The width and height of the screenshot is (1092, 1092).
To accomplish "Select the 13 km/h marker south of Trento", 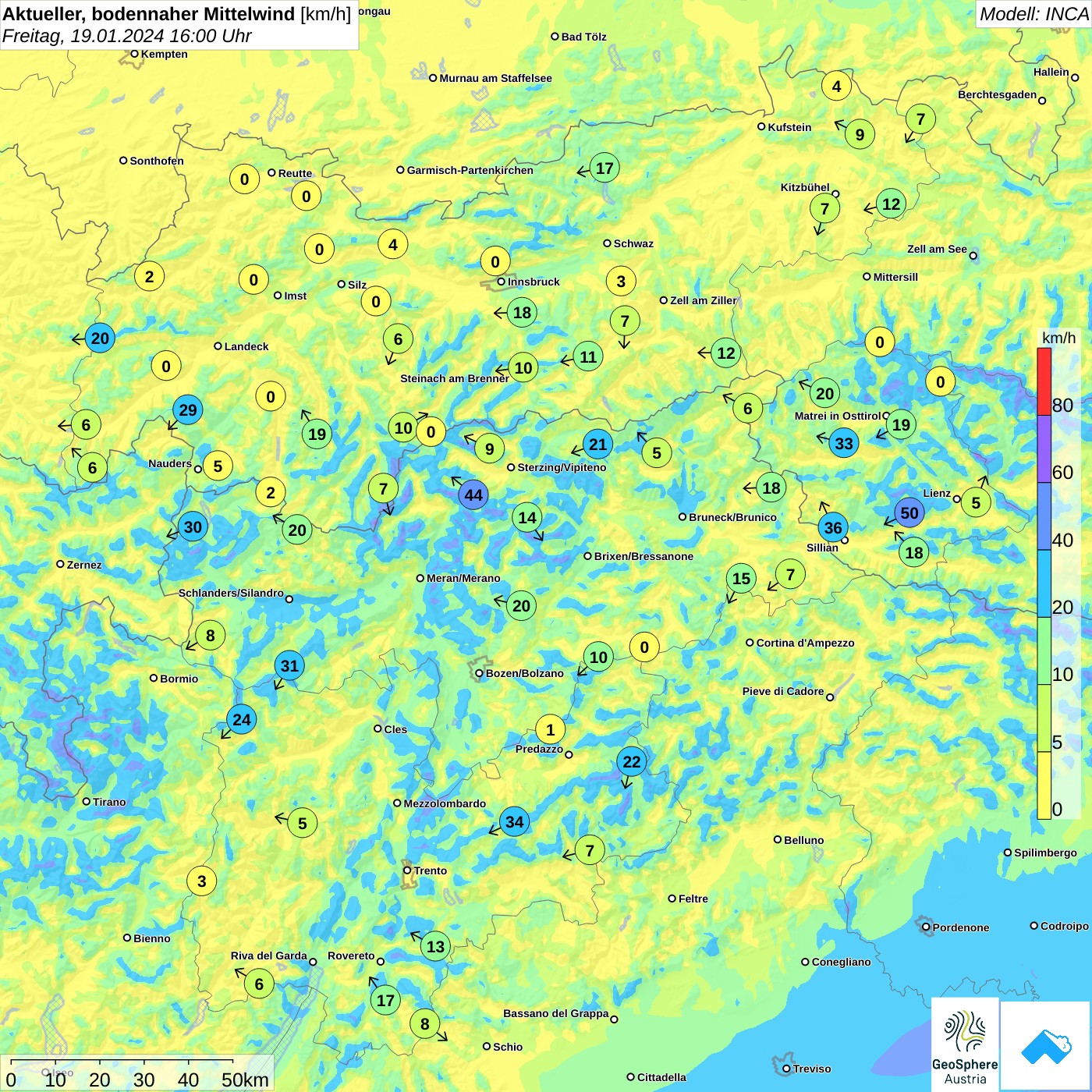I will pos(435,947).
